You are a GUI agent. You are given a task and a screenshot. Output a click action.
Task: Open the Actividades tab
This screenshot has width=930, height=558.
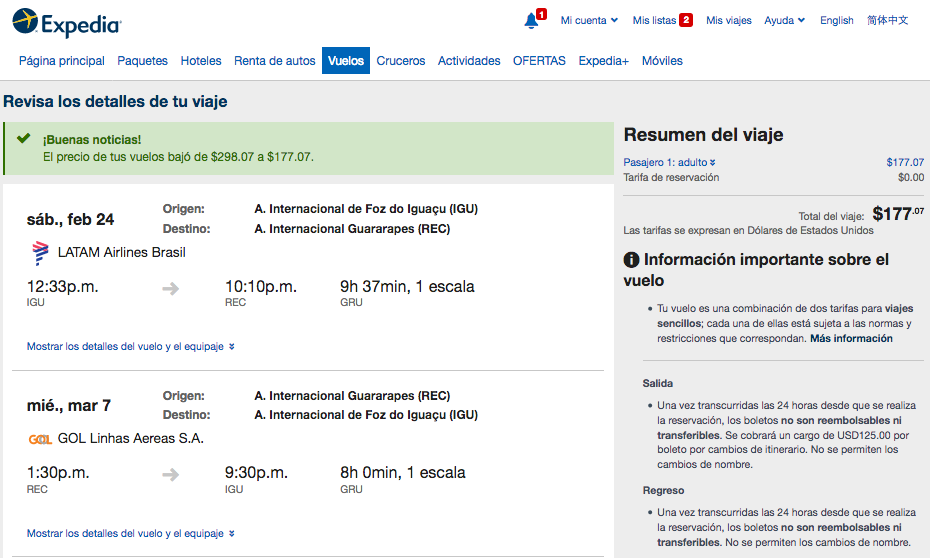pyautogui.click(x=469, y=60)
